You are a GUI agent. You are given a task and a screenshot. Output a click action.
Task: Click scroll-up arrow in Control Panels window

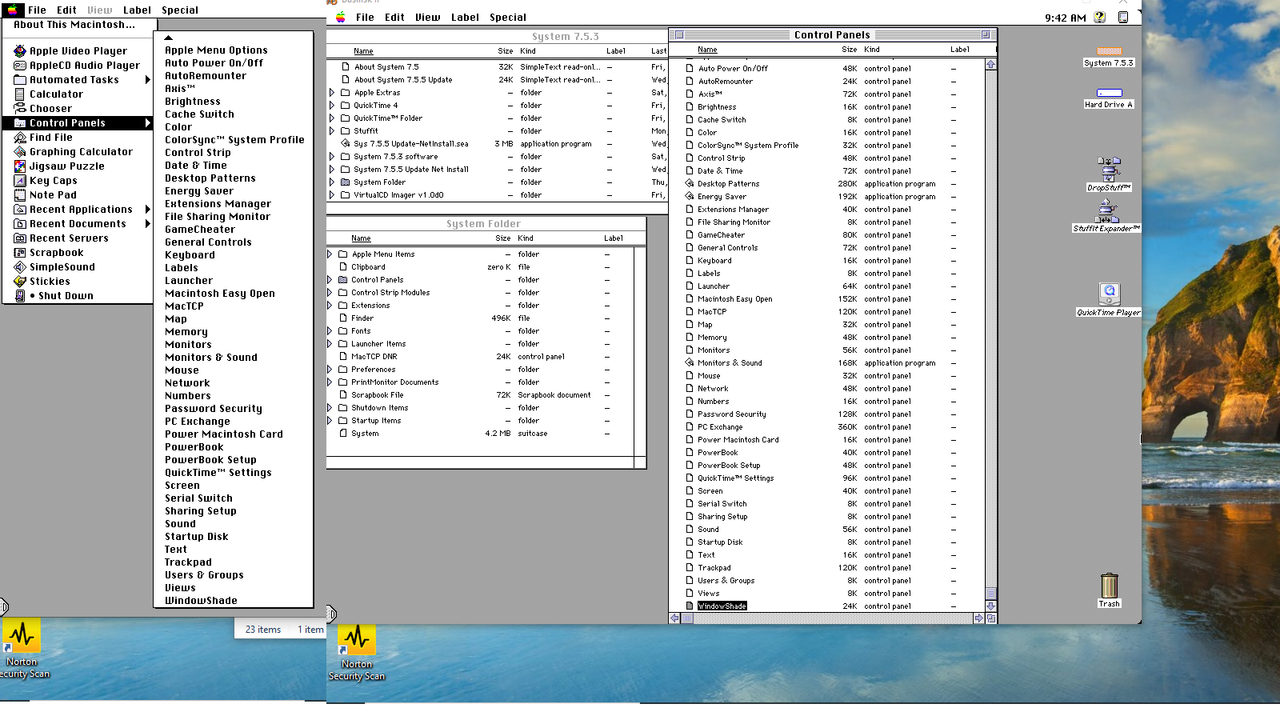[x=991, y=65]
